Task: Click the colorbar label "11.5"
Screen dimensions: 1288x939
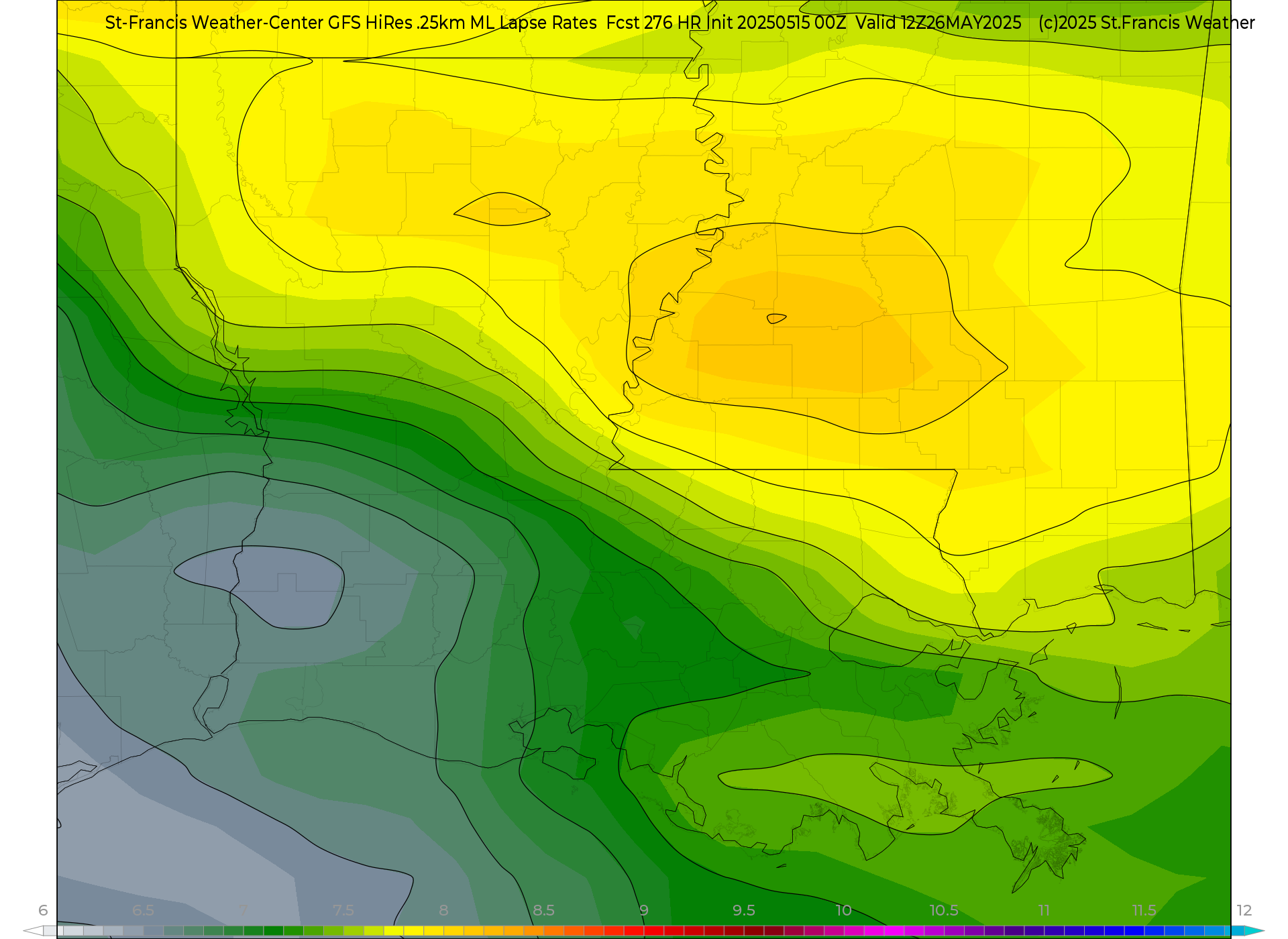Action: tap(1144, 910)
